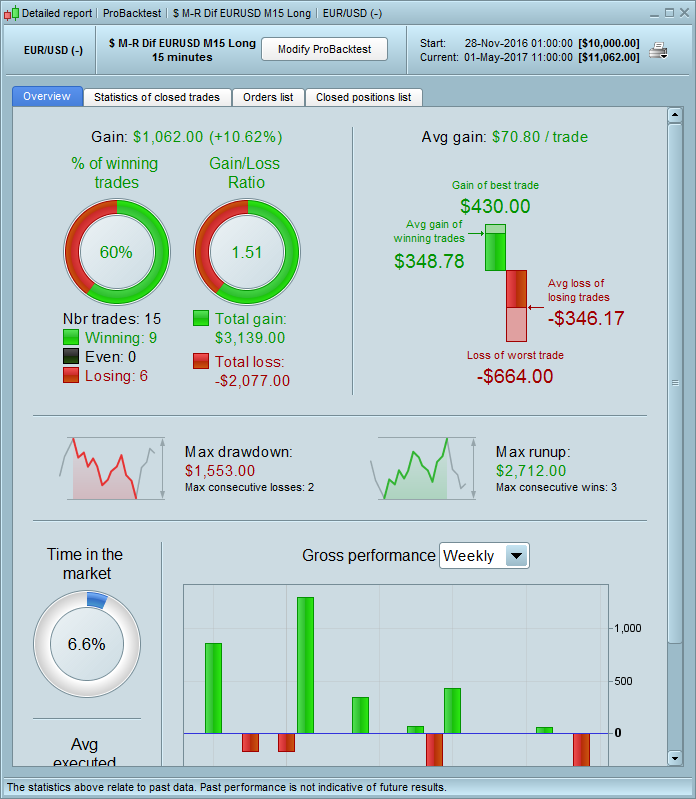
Task: Click worst trade value -$664.00
Action: [515, 376]
